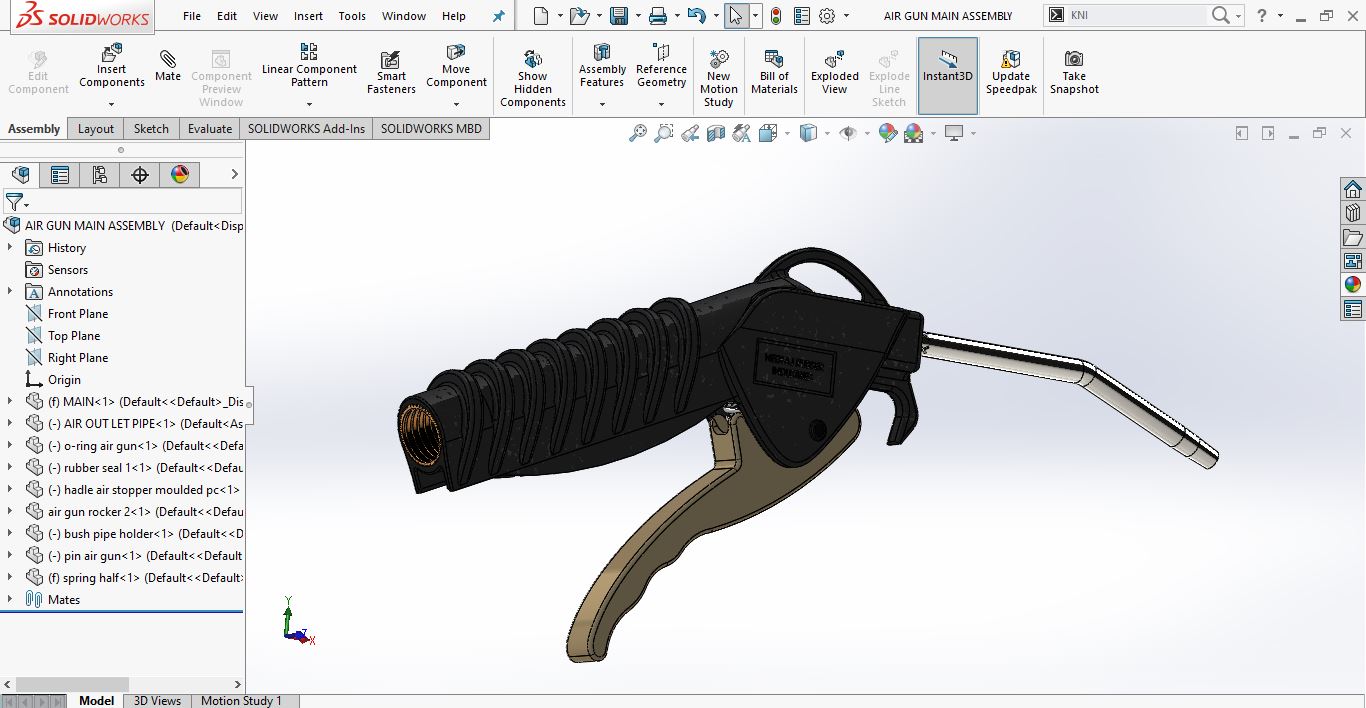
Task: Open DimXpertManager crosshair tab
Action: (x=140, y=175)
